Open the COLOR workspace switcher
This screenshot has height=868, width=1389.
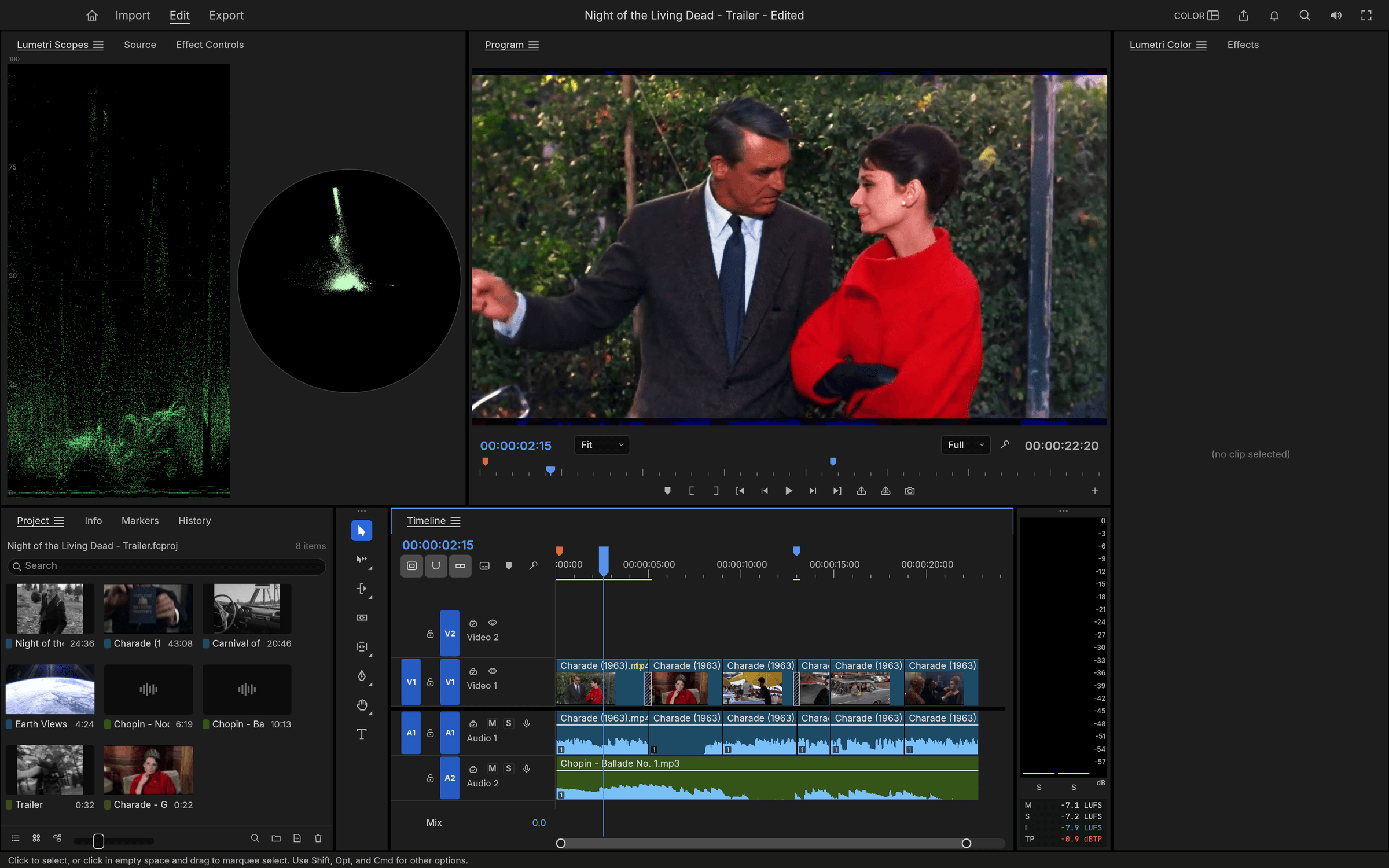[1196, 16]
